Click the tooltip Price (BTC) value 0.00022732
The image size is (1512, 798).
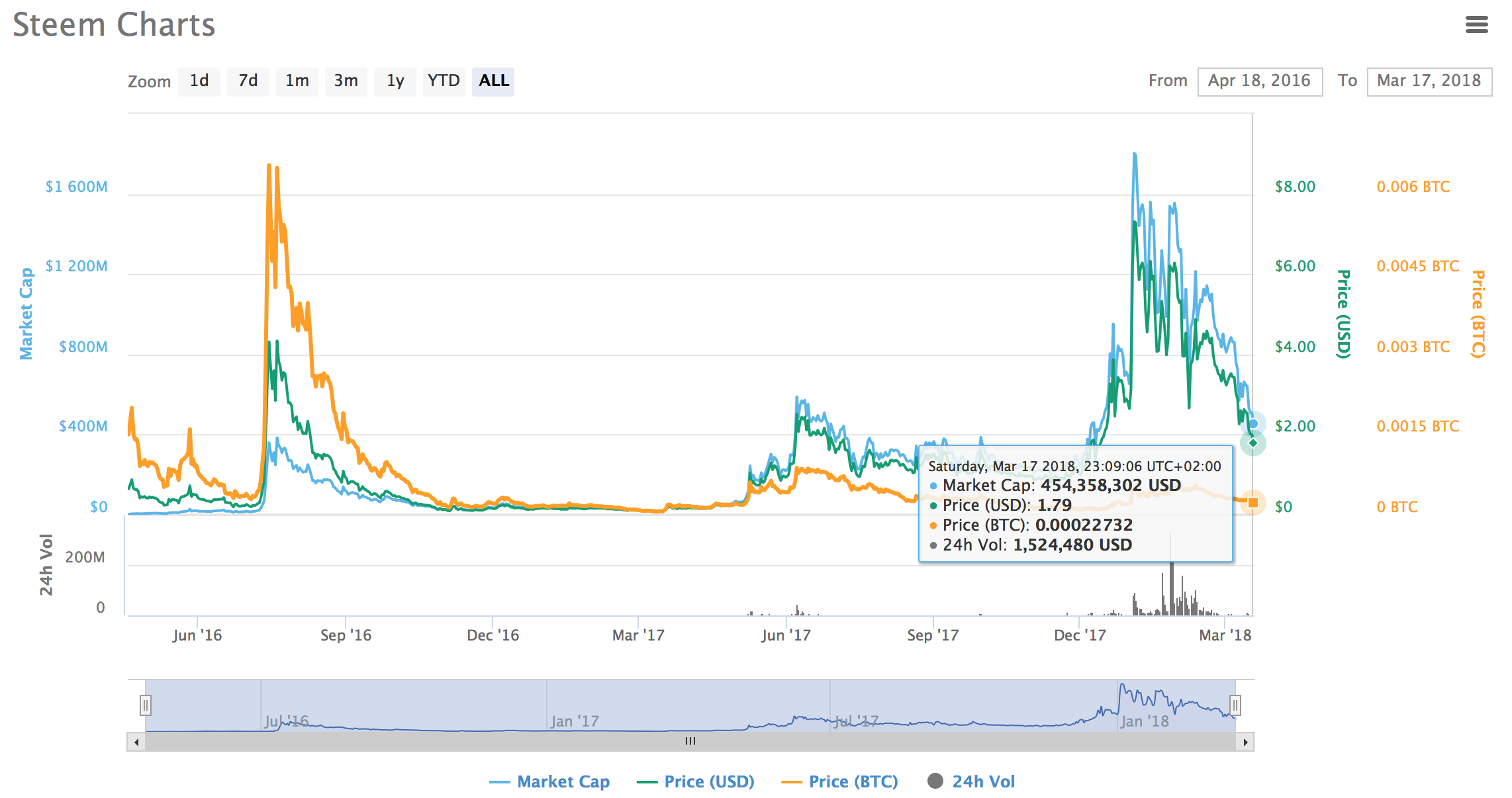pos(1084,525)
